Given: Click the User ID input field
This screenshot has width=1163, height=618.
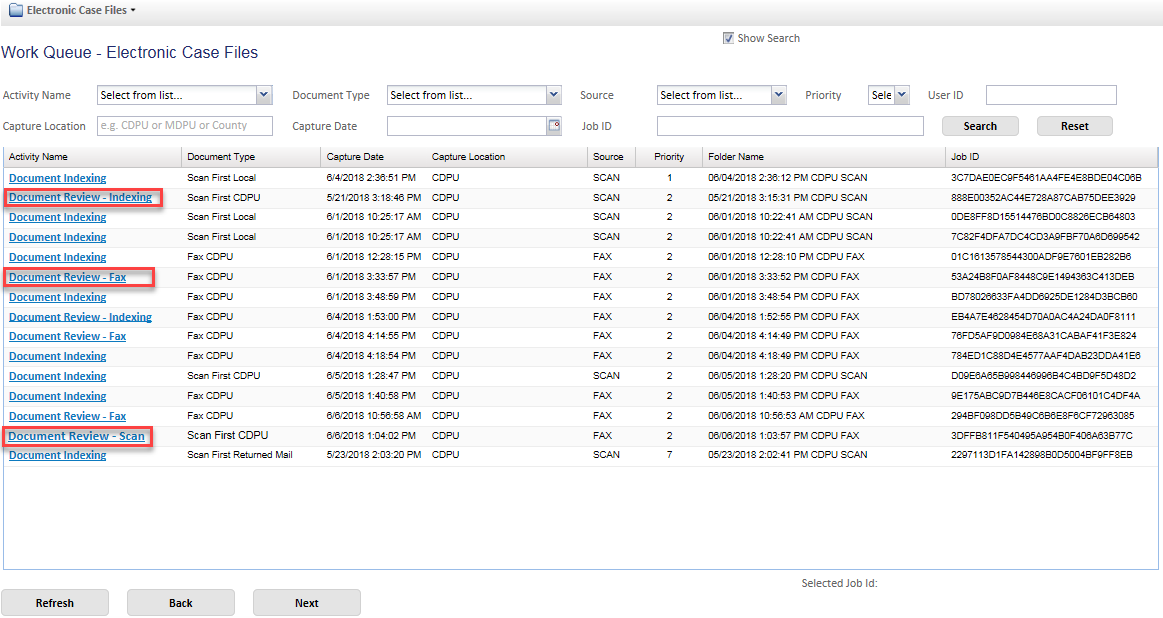Looking at the screenshot, I should [1050, 95].
